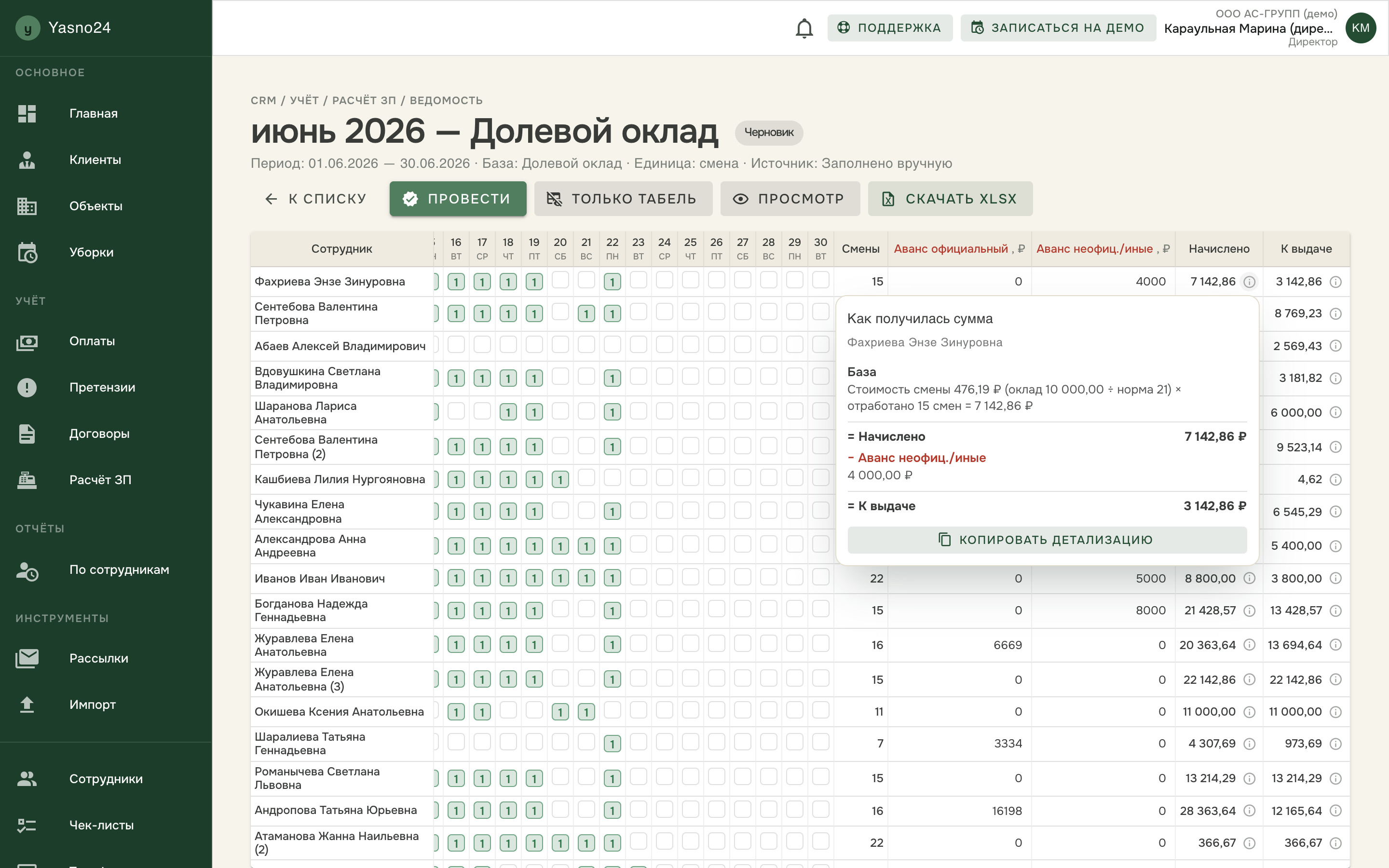Click the КМ user avatar
The width and height of the screenshot is (1389, 868).
pos(1360,27)
